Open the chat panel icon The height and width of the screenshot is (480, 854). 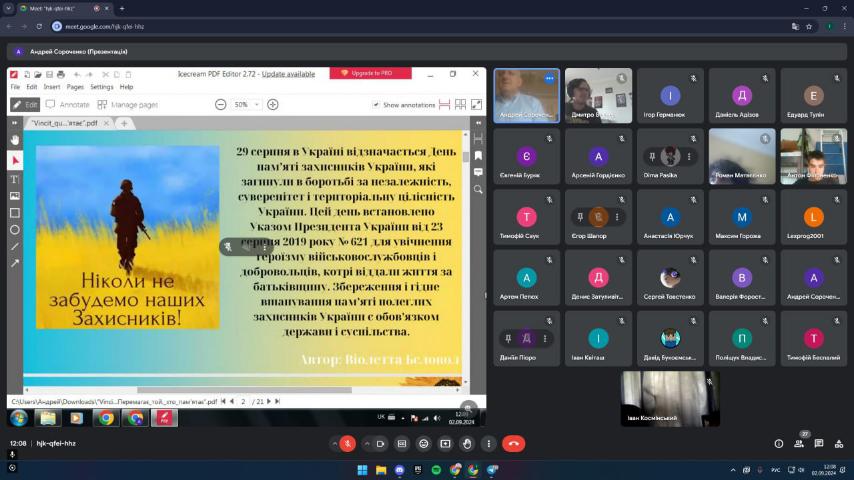818,443
